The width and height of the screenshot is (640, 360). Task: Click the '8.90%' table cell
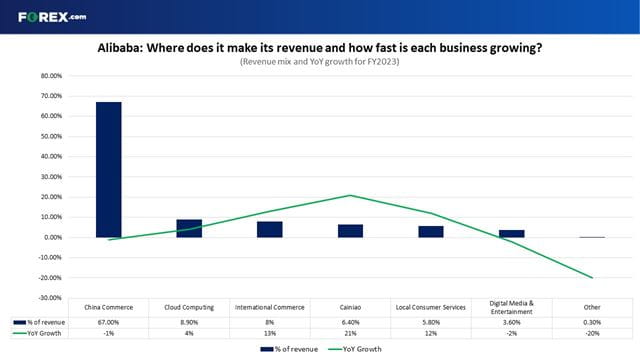(x=189, y=322)
